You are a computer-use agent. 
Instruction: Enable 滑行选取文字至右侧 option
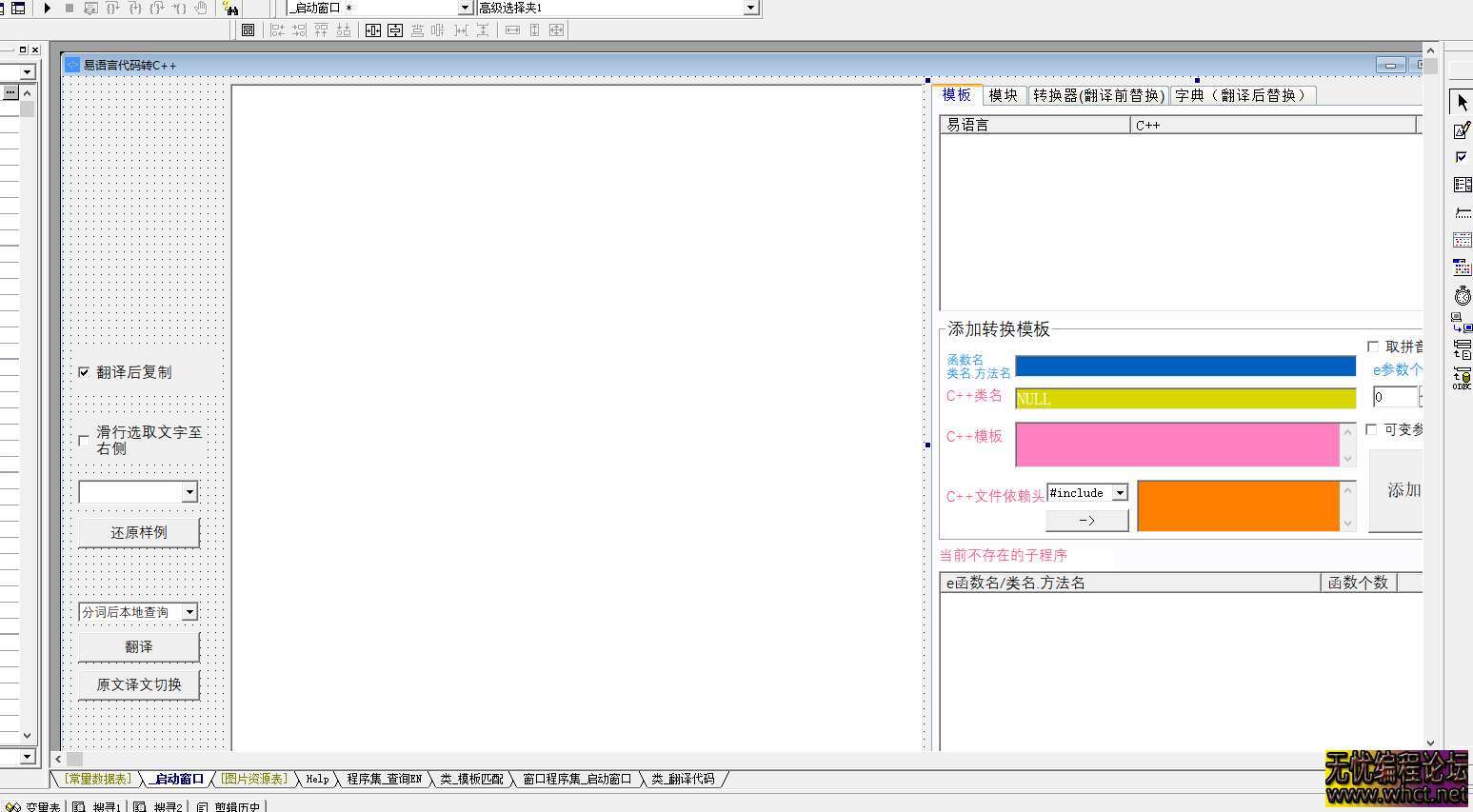click(x=83, y=441)
